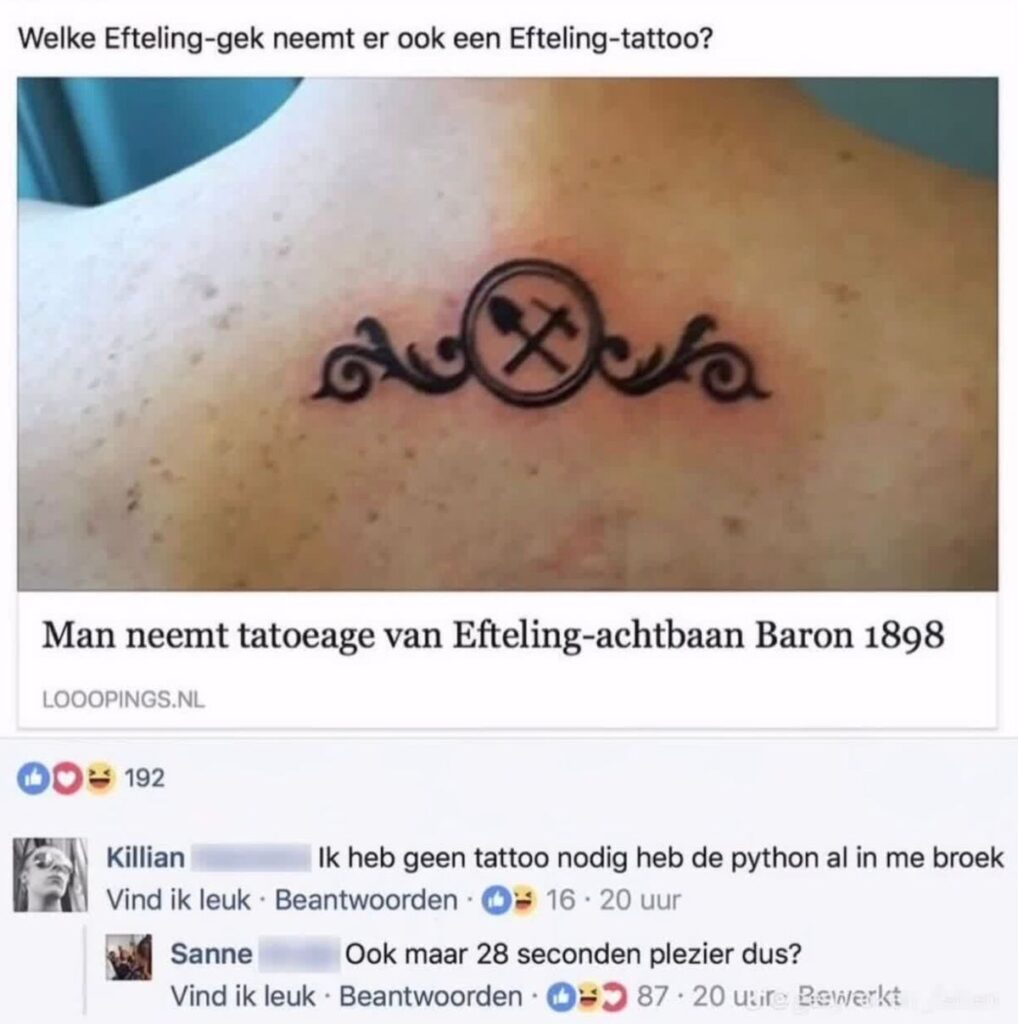Click like icon on Killian's comment reactions

pos(496,901)
